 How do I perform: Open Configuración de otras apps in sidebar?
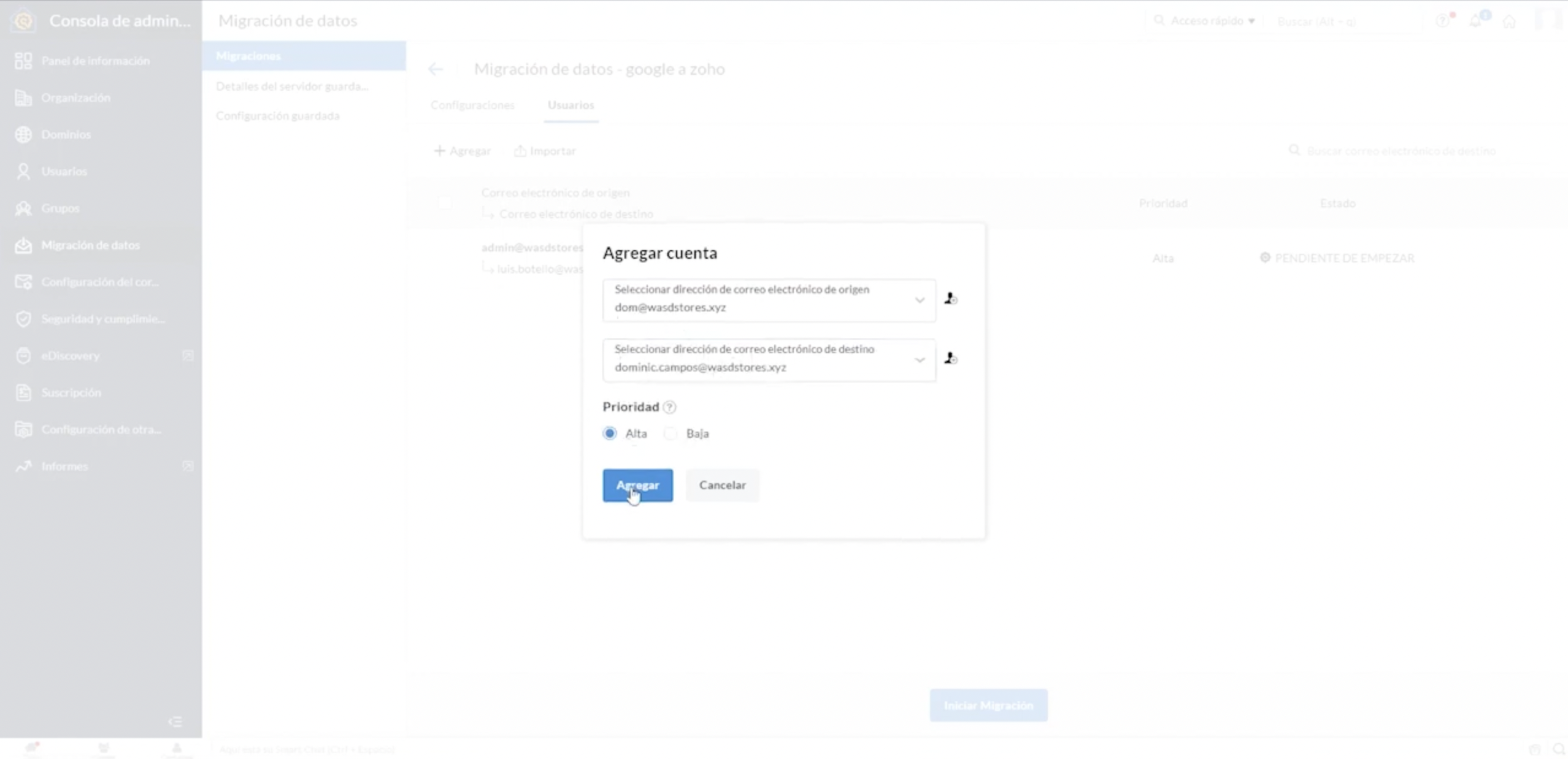click(x=101, y=429)
